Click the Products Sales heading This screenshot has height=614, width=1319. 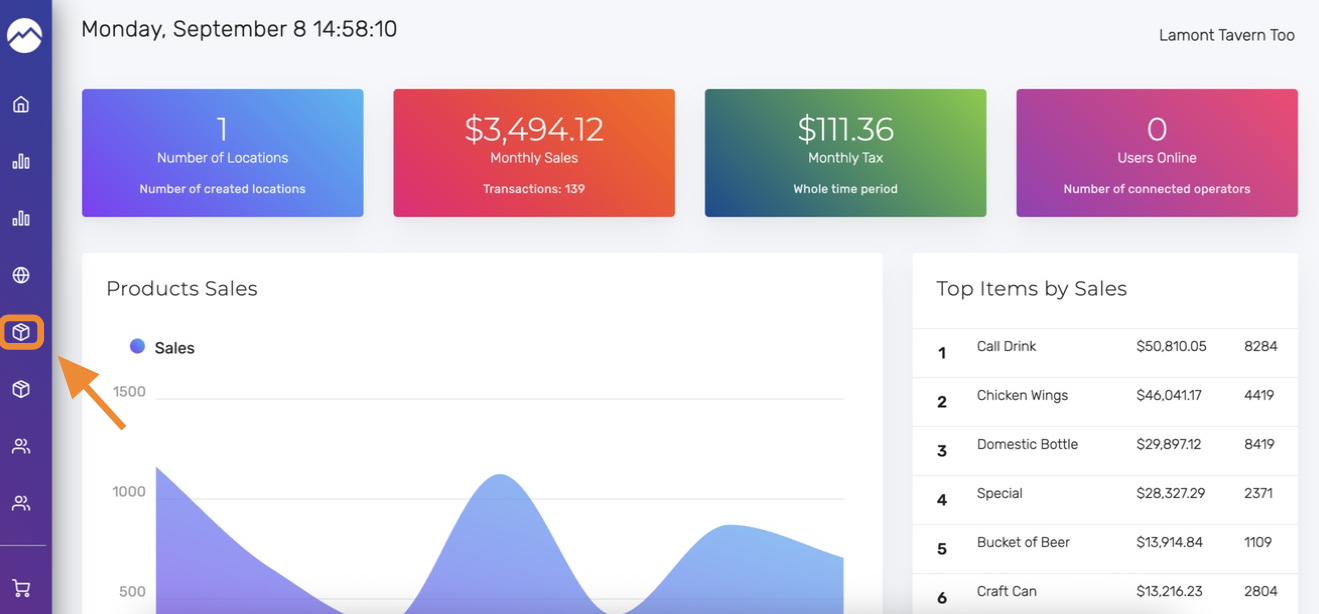pos(182,289)
